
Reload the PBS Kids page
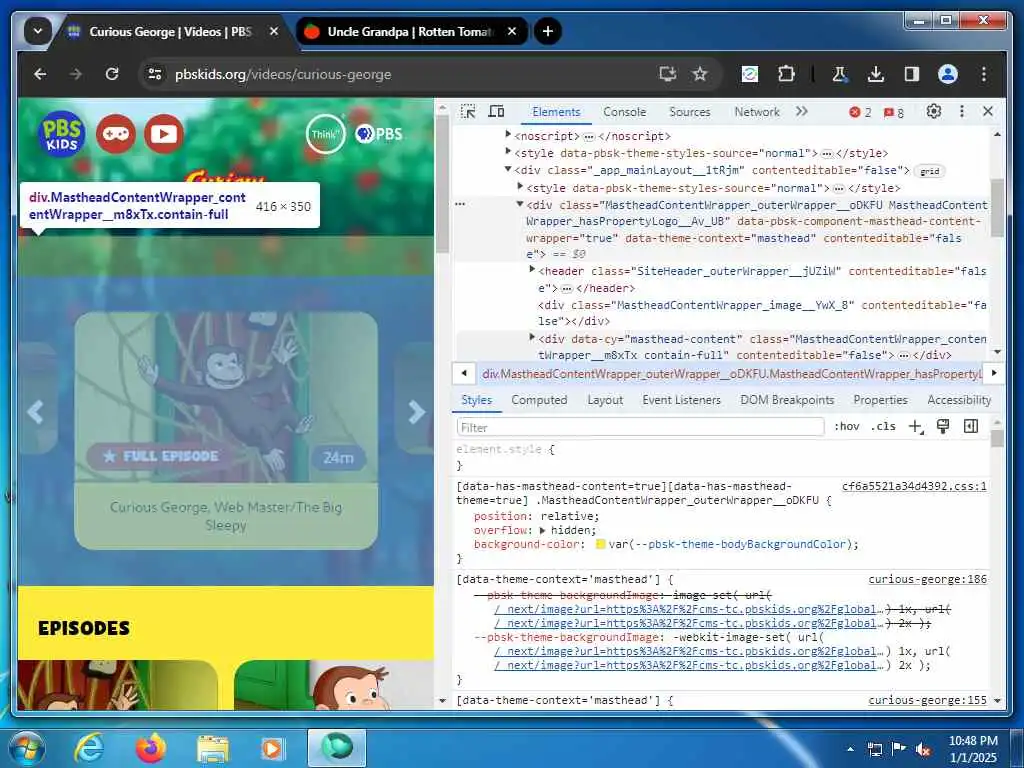[112, 74]
